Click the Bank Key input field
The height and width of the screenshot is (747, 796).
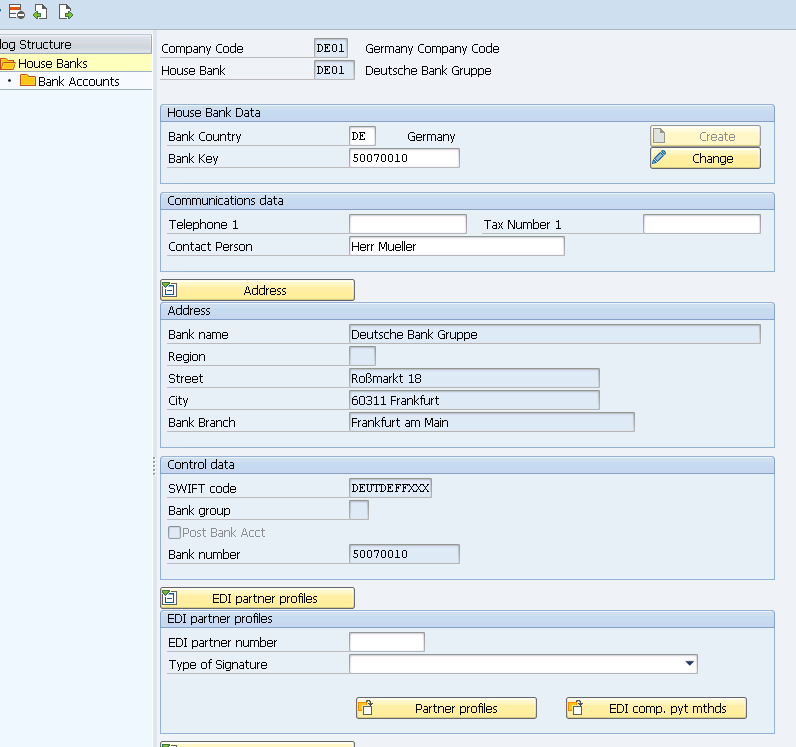(x=405, y=158)
